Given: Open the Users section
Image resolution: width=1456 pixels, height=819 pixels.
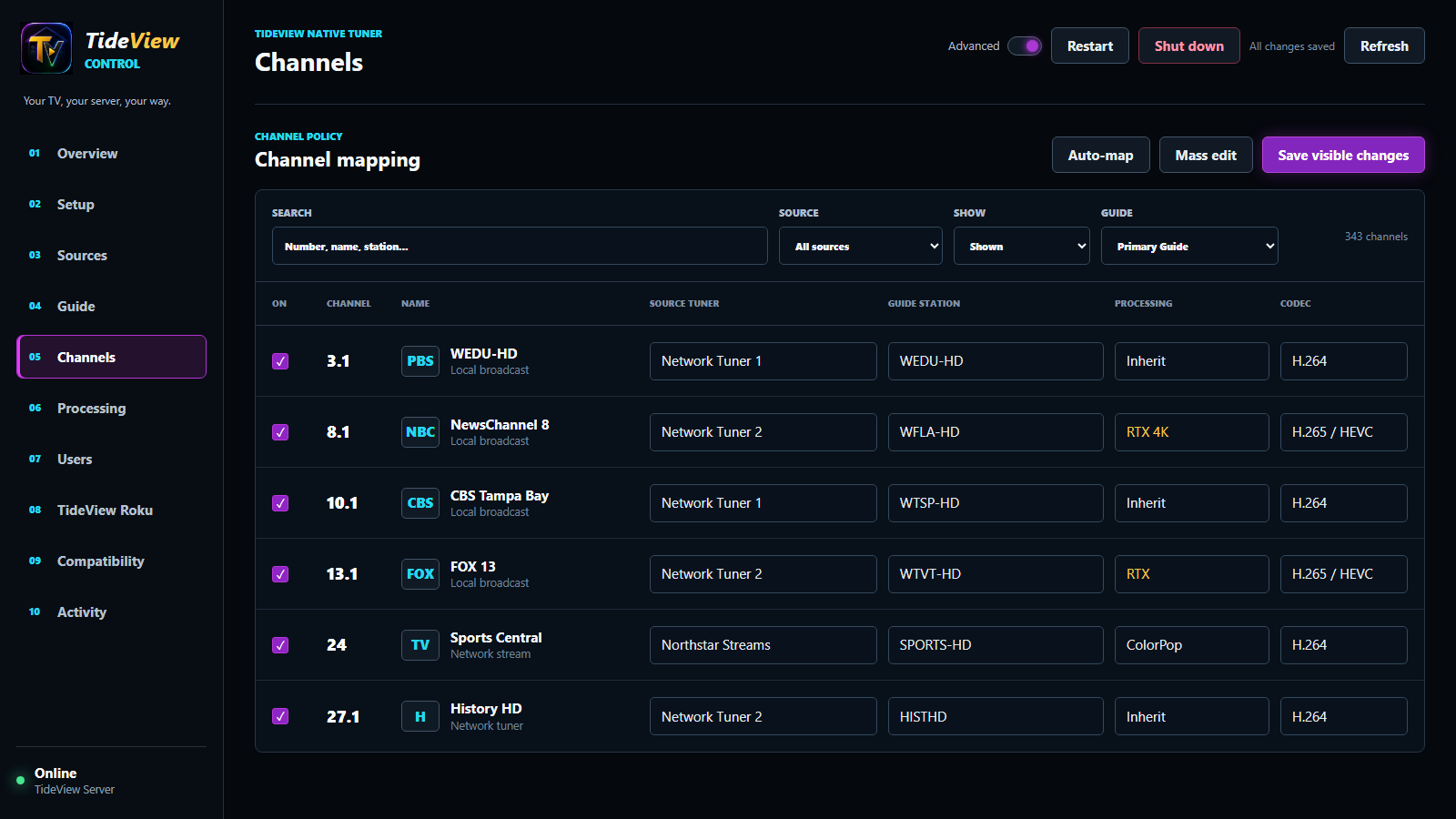Looking at the screenshot, I should (x=112, y=459).
